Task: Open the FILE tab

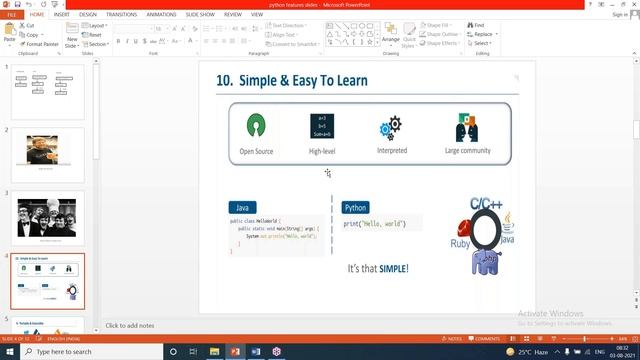Action: pyautogui.click(x=12, y=15)
